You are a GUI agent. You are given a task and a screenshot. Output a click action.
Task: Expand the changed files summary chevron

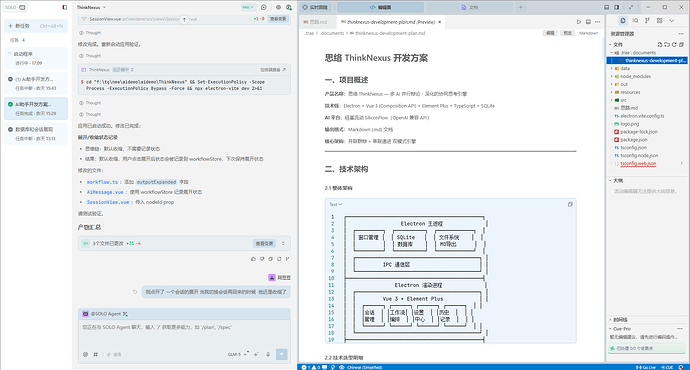[283, 243]
